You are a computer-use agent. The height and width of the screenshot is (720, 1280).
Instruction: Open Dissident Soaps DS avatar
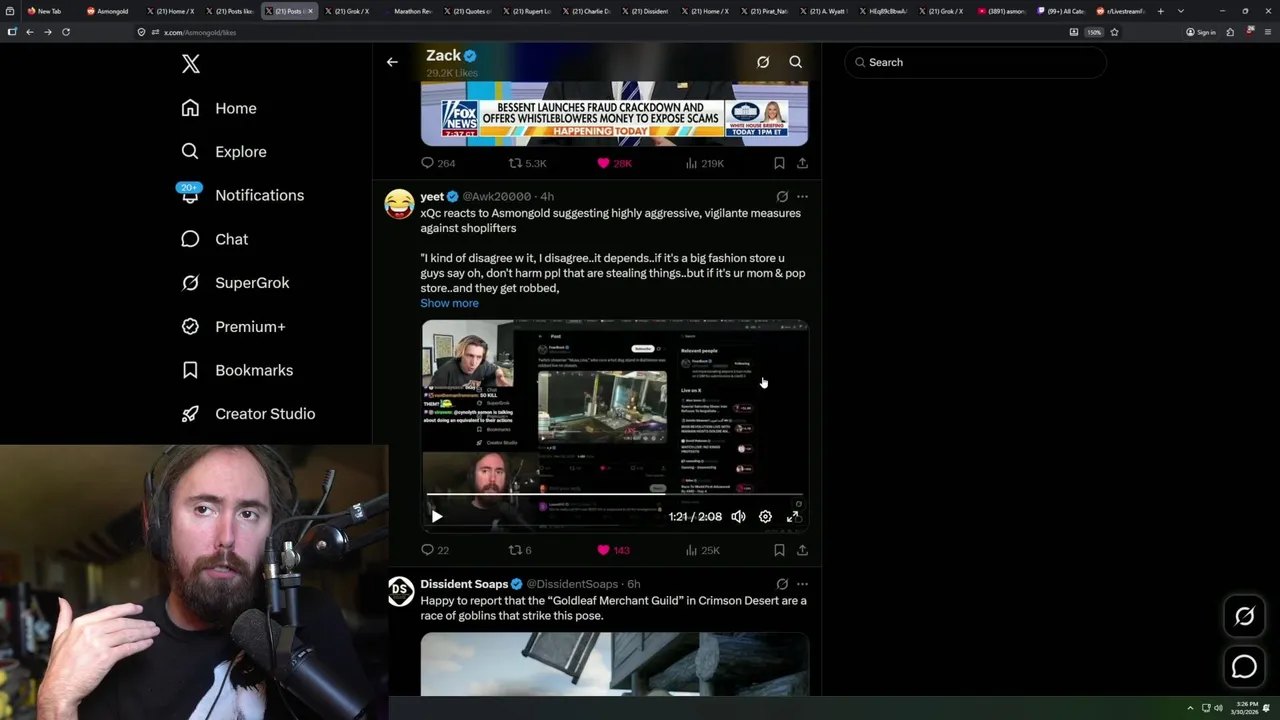(x=400, y=591)
